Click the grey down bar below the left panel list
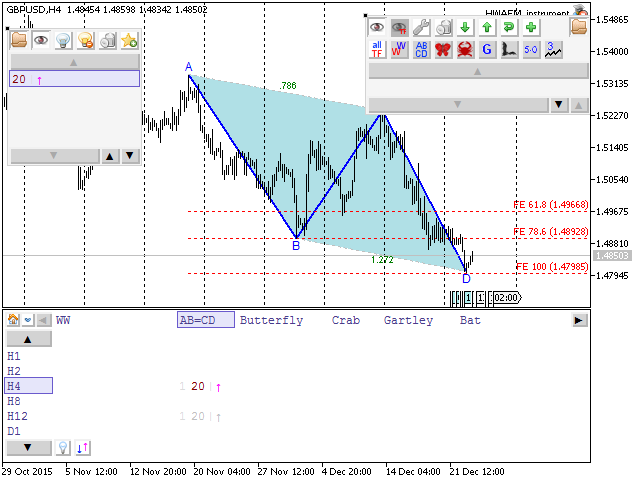 [54, 156]
